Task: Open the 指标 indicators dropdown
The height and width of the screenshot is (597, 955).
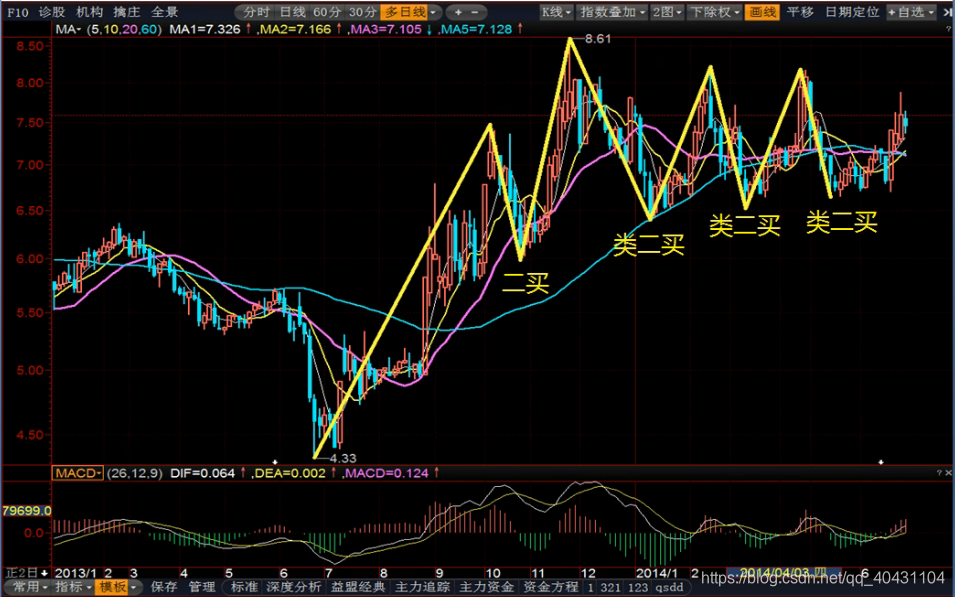Action: (73, 587)
